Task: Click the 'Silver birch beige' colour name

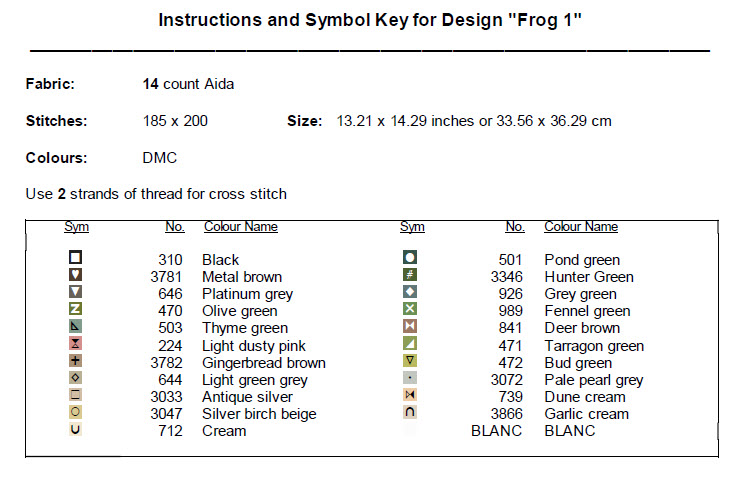Action: (x=259, y=414)
